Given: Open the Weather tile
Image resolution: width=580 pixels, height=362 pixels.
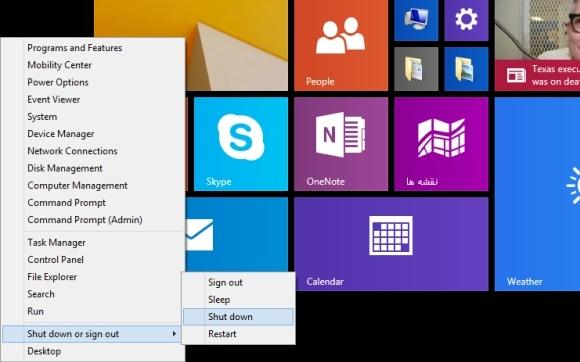Looking at the screenshot, I should click(537, 194).
